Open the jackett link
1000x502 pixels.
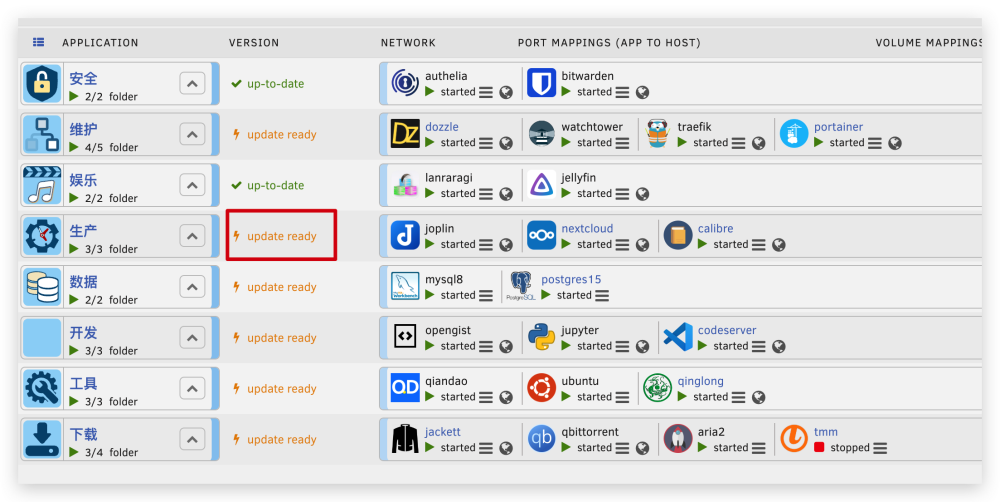pos(443,432)
